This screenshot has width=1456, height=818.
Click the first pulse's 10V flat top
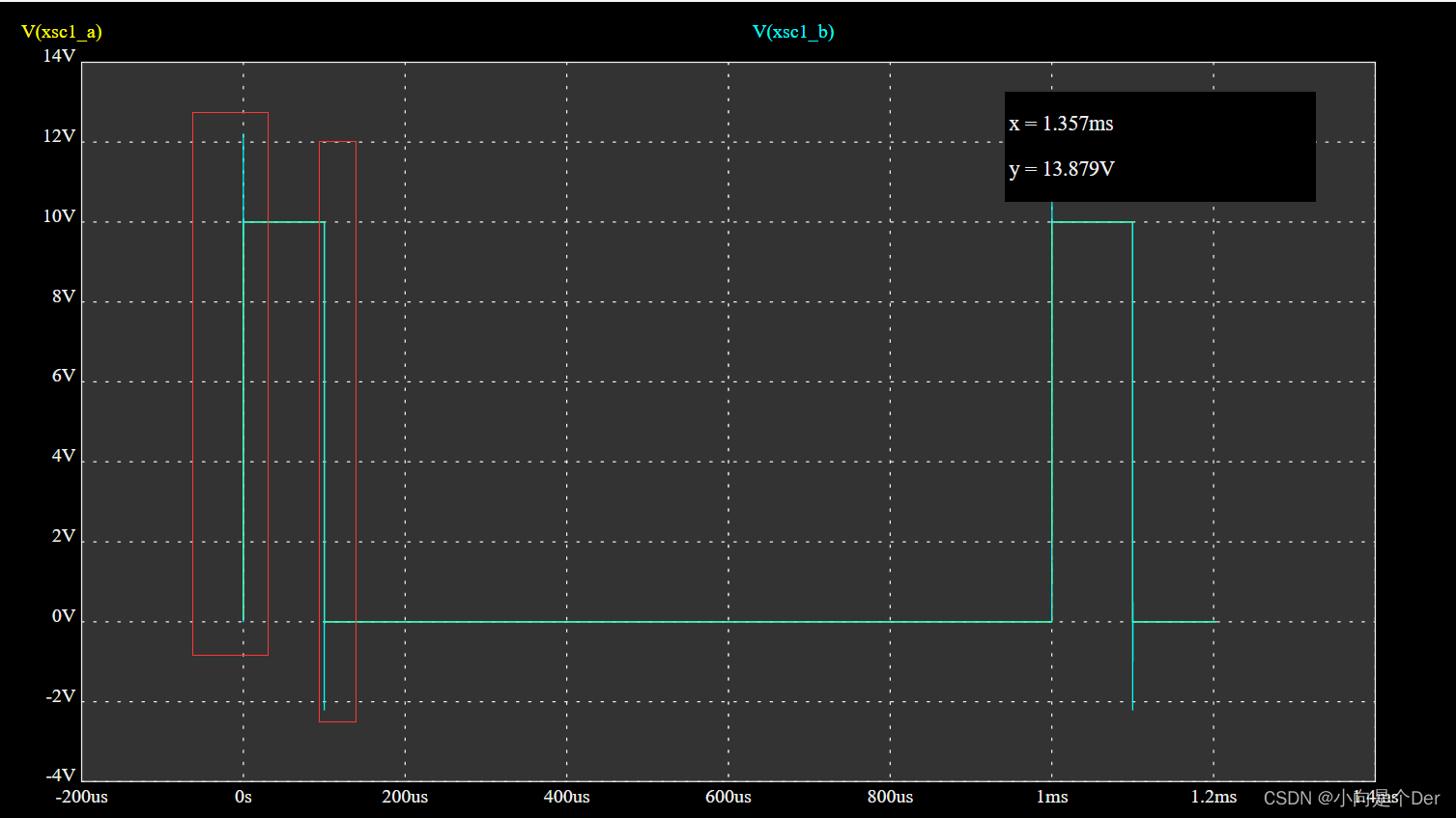pyautogui.click(x=284, y=222)
